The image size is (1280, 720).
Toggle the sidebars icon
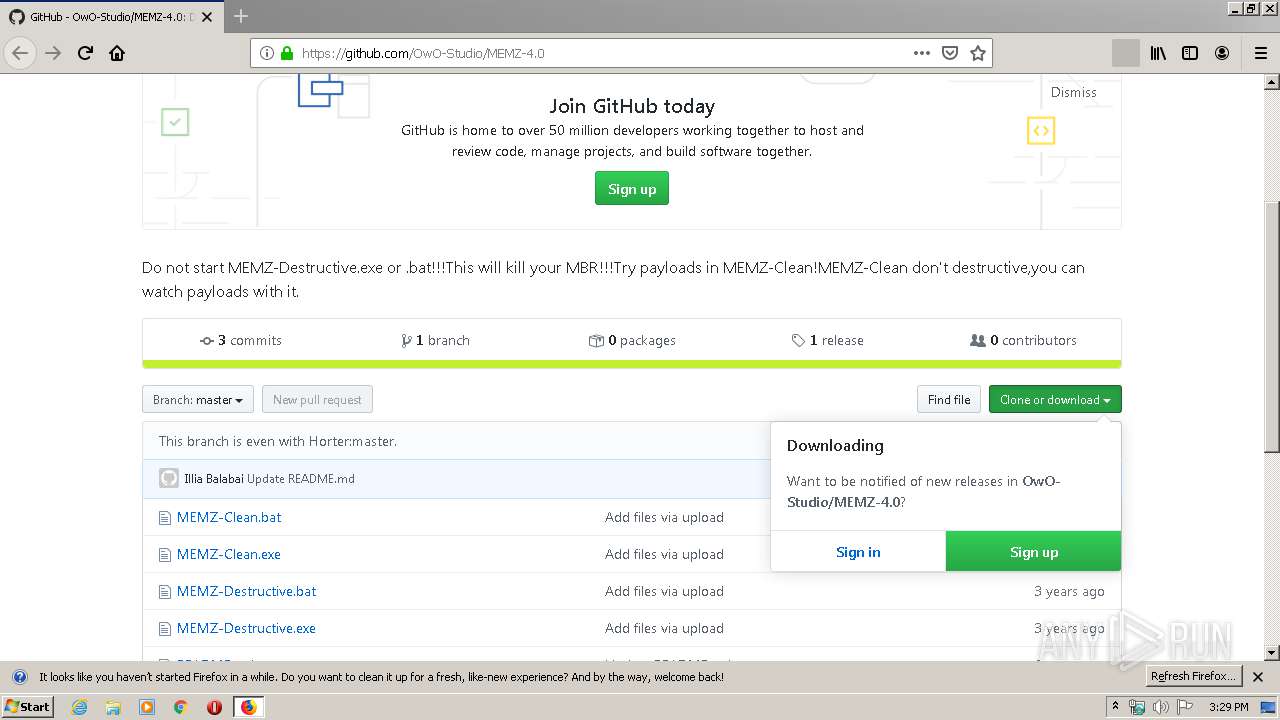tap(1190, 53)
